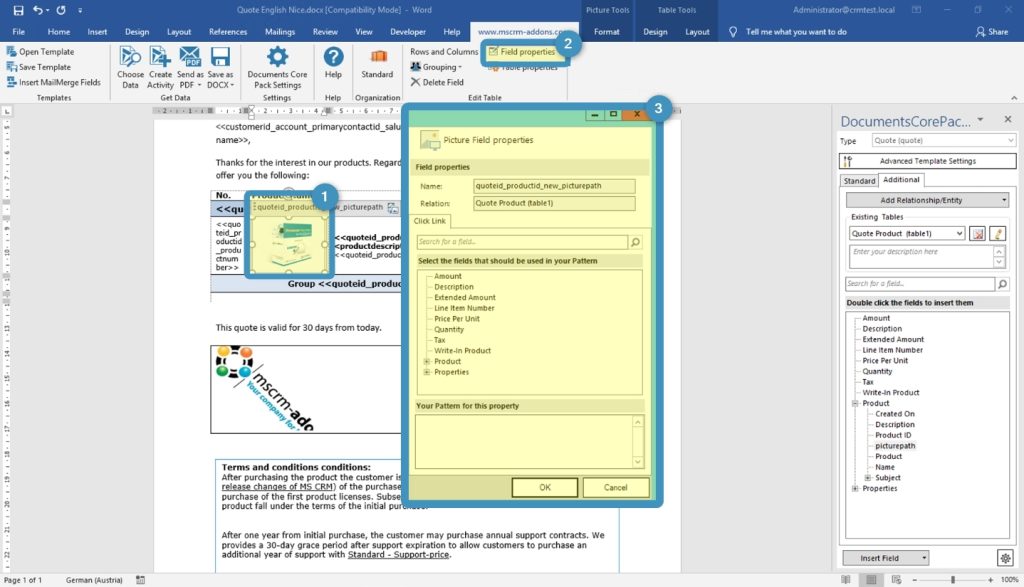This screenshot has width=1024, height=587.
Task: Open the Developer ribbon tab
Action: (408, 31)
